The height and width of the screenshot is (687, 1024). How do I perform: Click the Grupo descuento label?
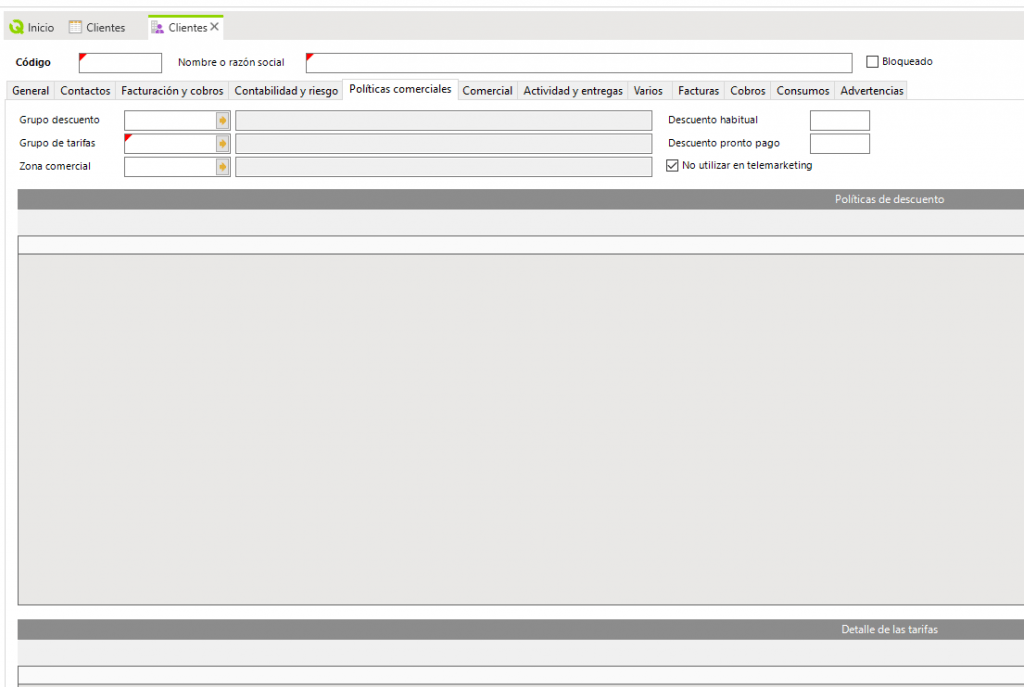[59, 120]
